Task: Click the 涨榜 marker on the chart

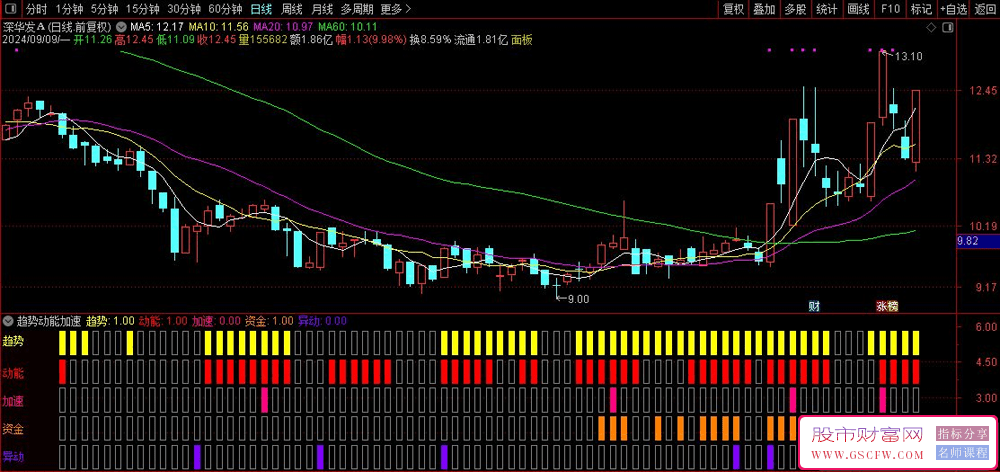Action: point(886,306)
